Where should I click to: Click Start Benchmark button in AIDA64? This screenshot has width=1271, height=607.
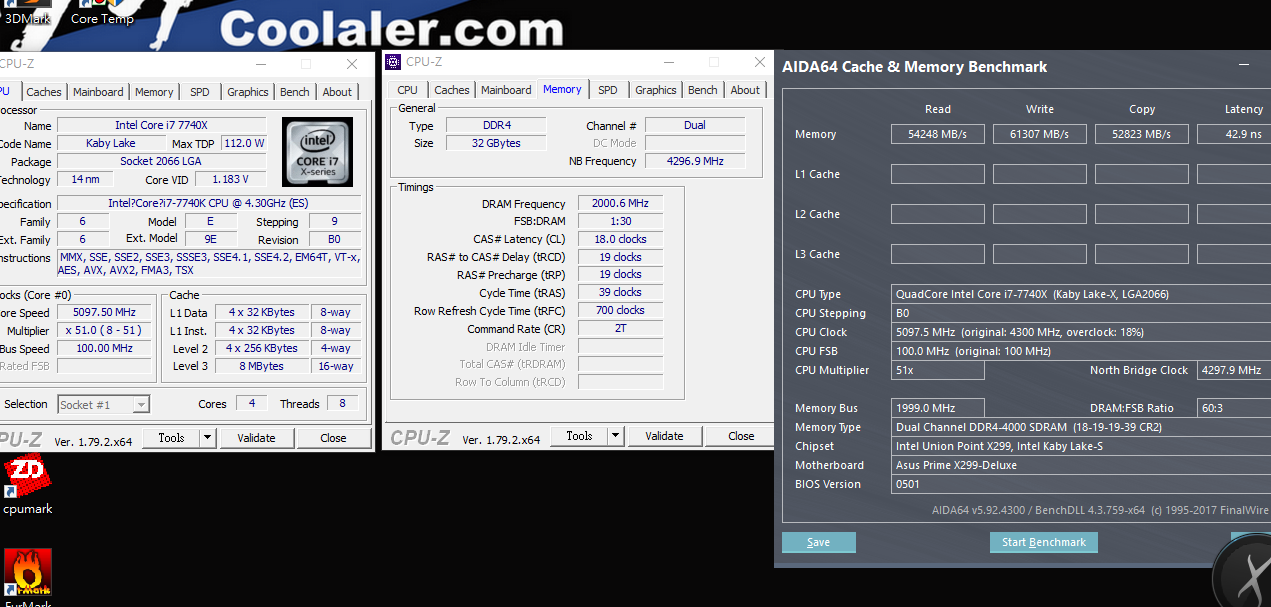[1044, 542]
